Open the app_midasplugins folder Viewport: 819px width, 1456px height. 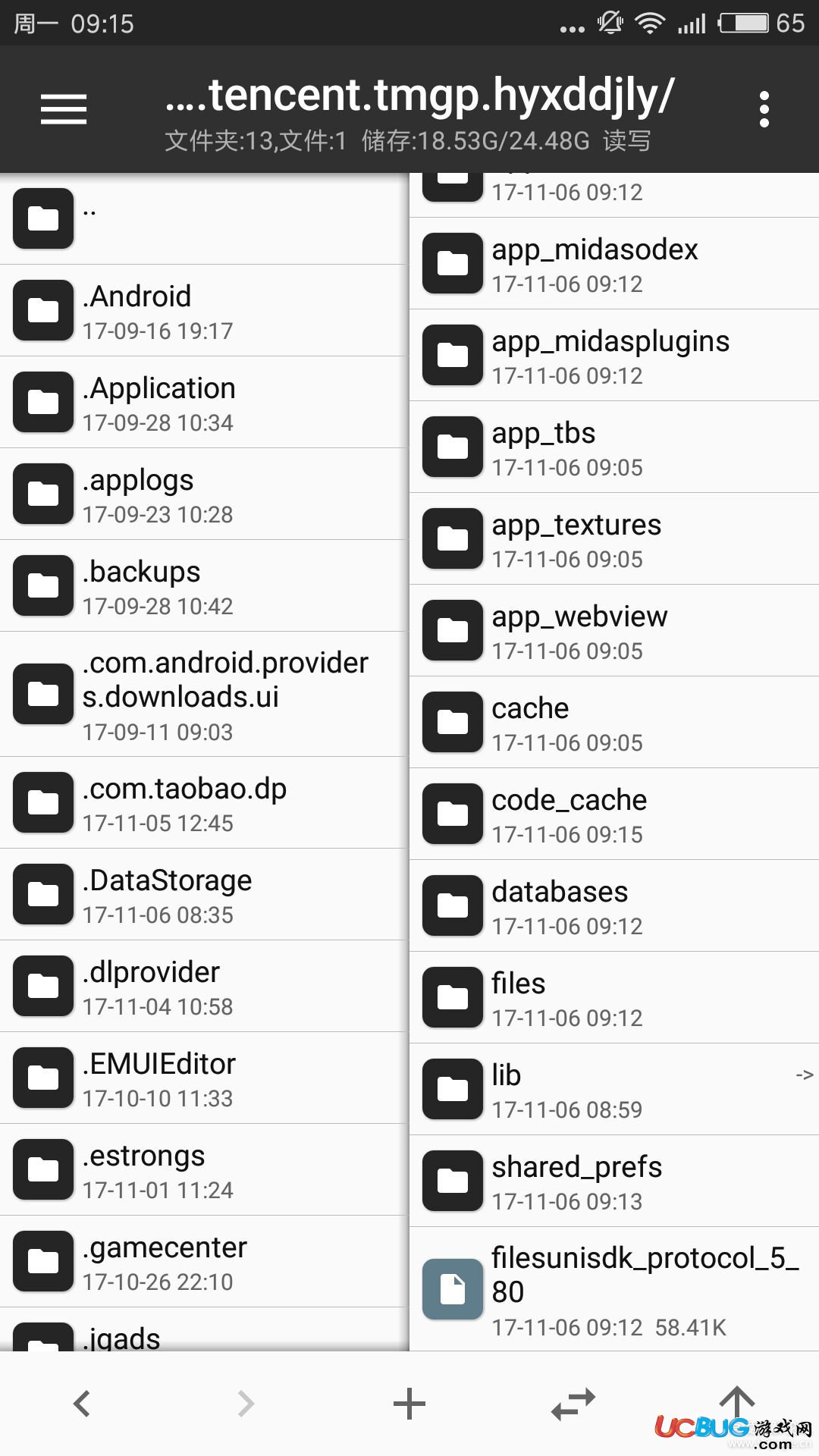pos(614,355)
